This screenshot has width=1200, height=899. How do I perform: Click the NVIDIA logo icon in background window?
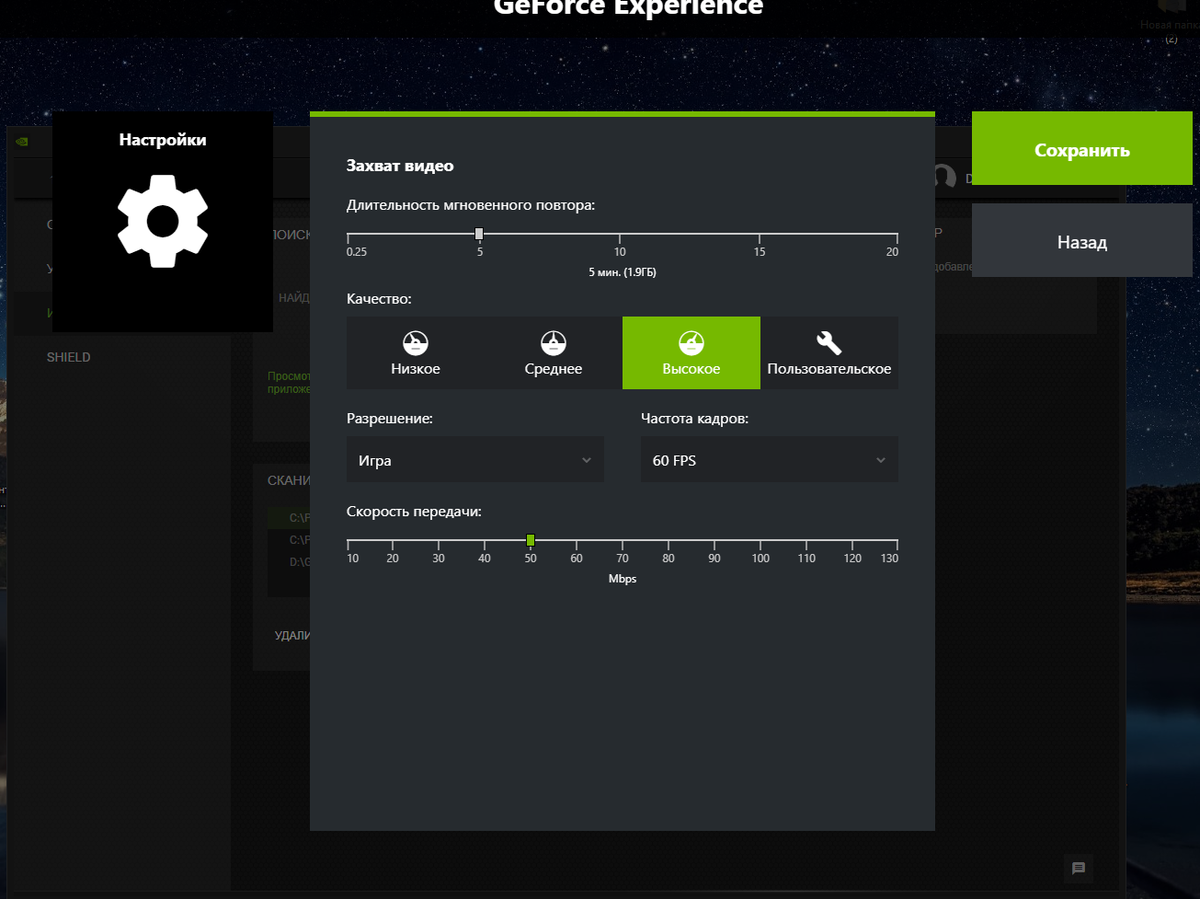click(x=22, y=141)
